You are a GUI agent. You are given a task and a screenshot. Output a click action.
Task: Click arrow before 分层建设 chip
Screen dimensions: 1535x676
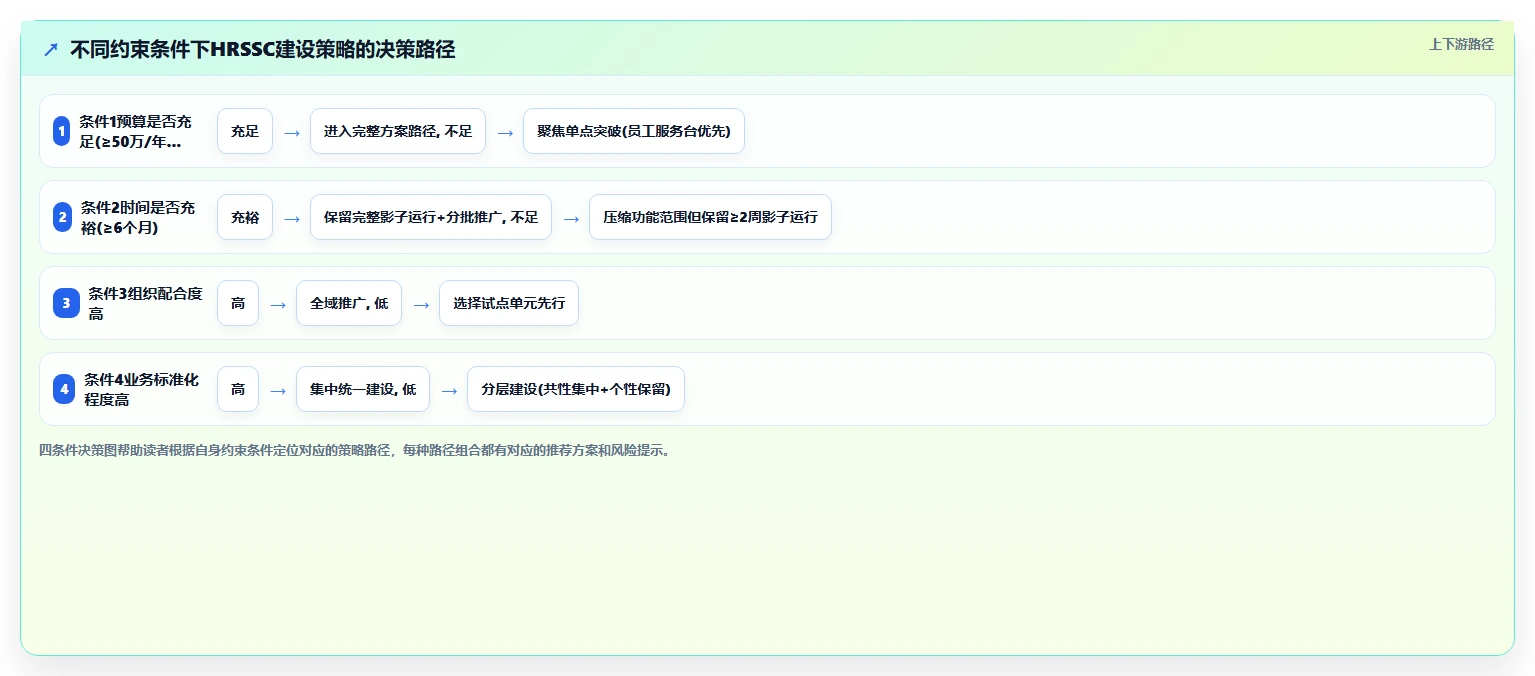[x=448, y=390]
